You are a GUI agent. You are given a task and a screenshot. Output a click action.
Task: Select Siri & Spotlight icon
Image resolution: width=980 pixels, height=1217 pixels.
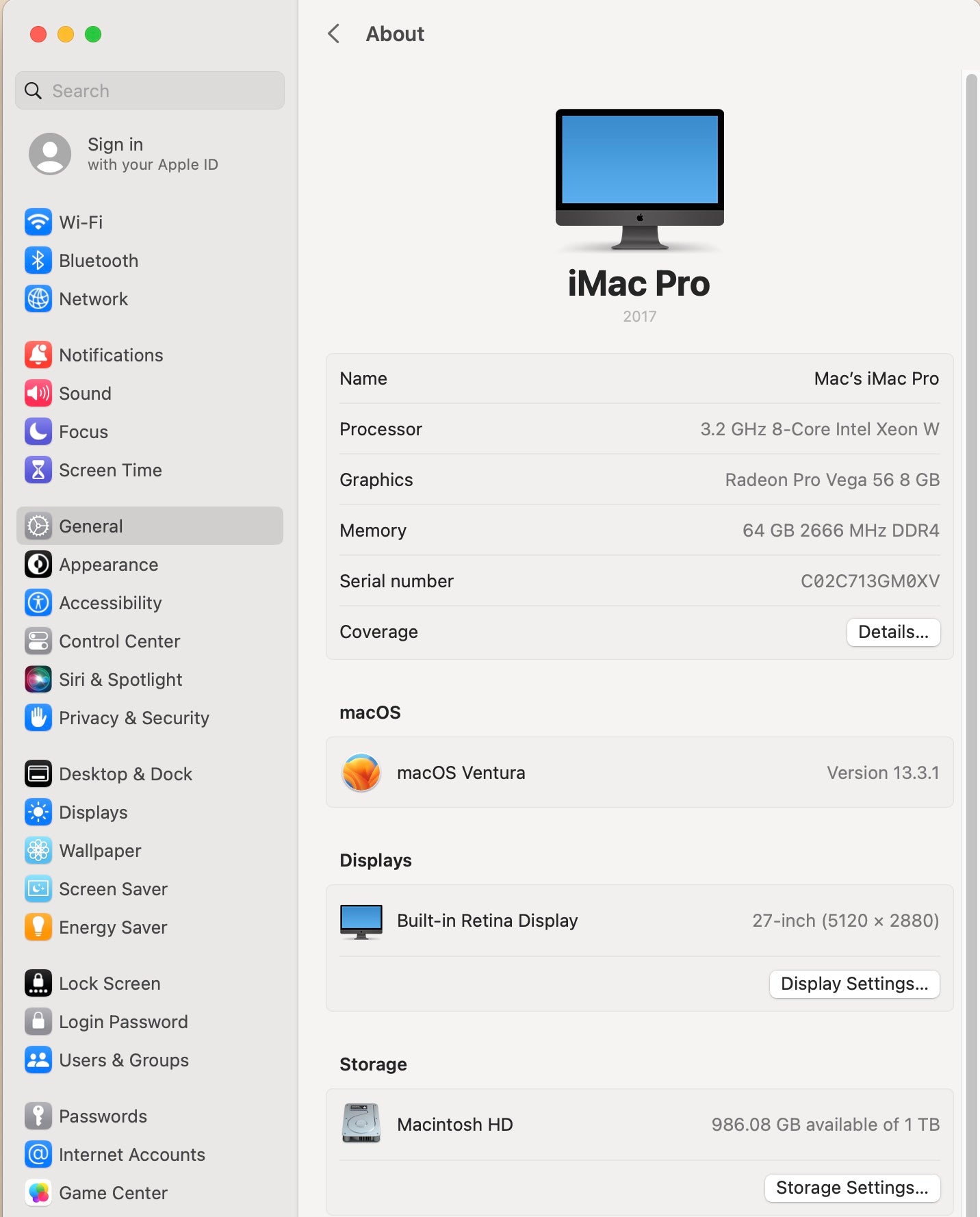[x=38, y=679]
